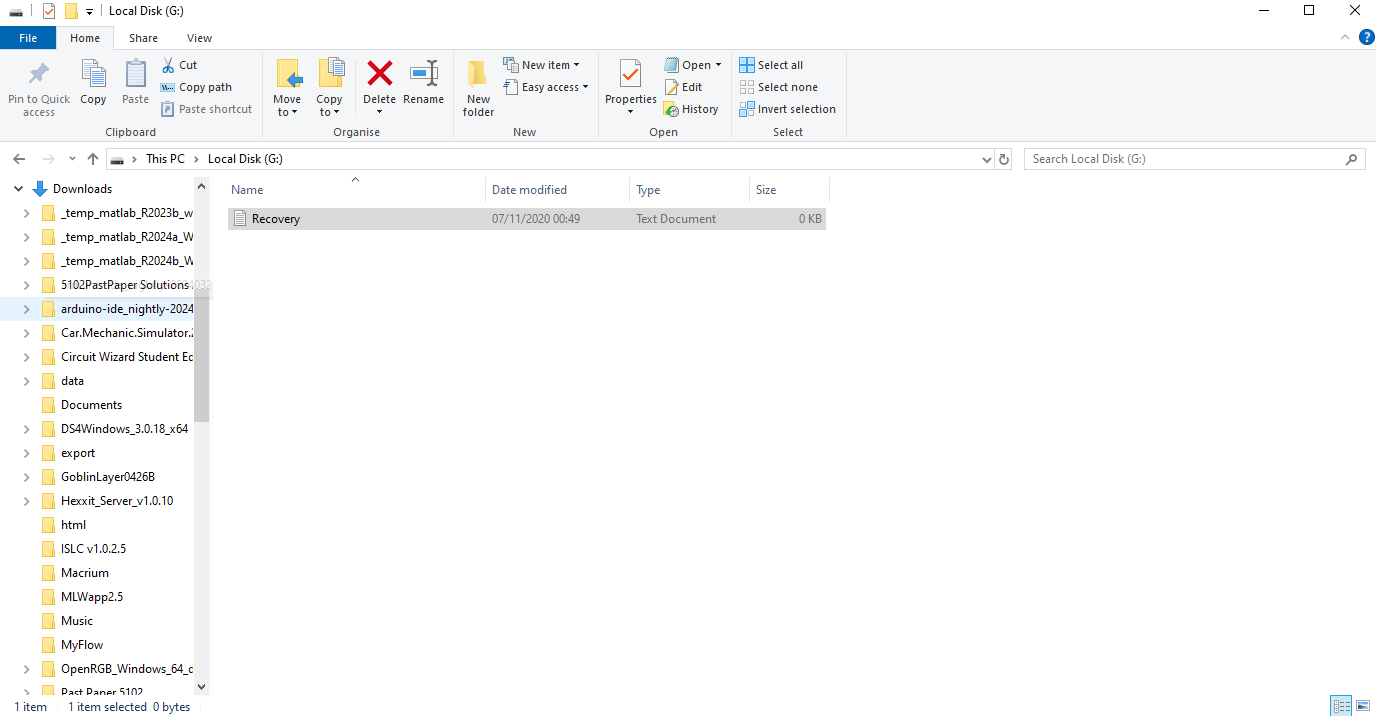Expand the arduino-ide_nightly-2024 folder
The image size is (1376, 716).
26,308
